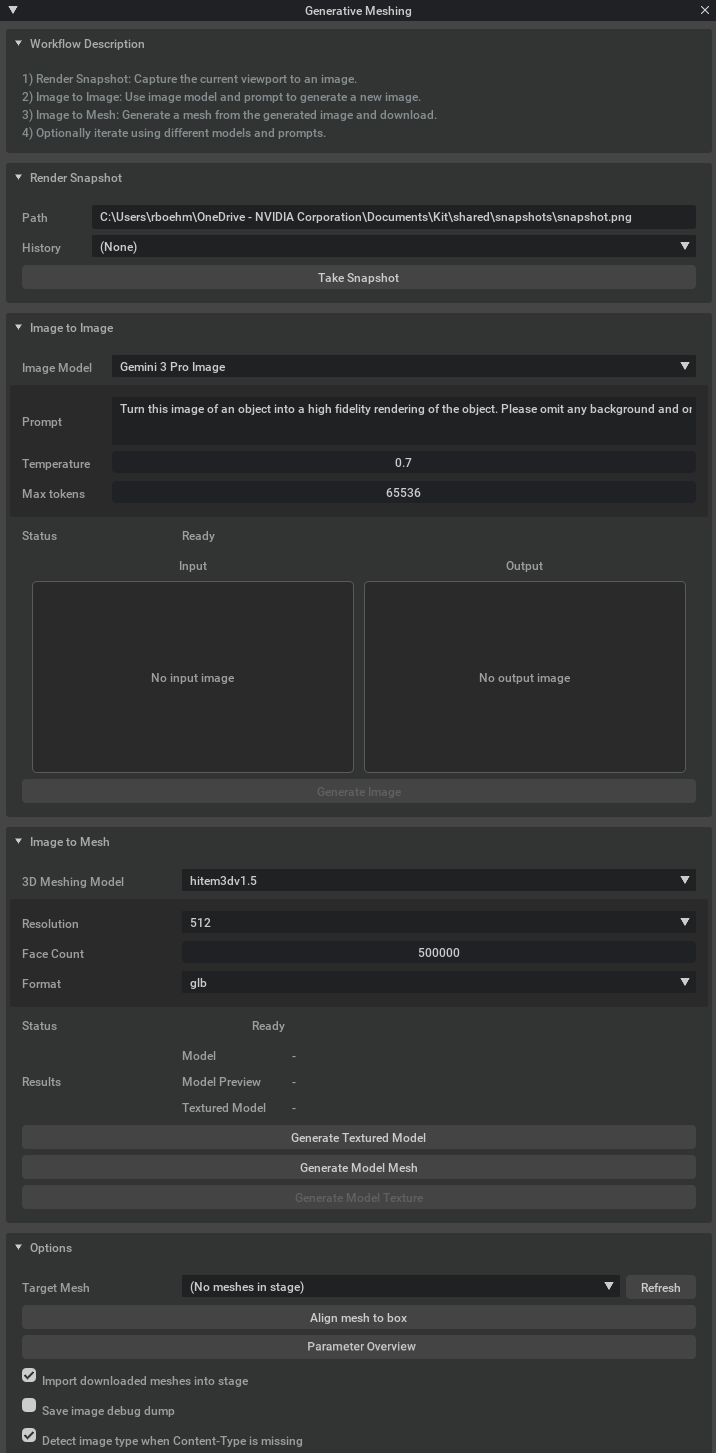The image size is (716, 1453).
Task: Open the History dropdown
Action: click(393, 247)
